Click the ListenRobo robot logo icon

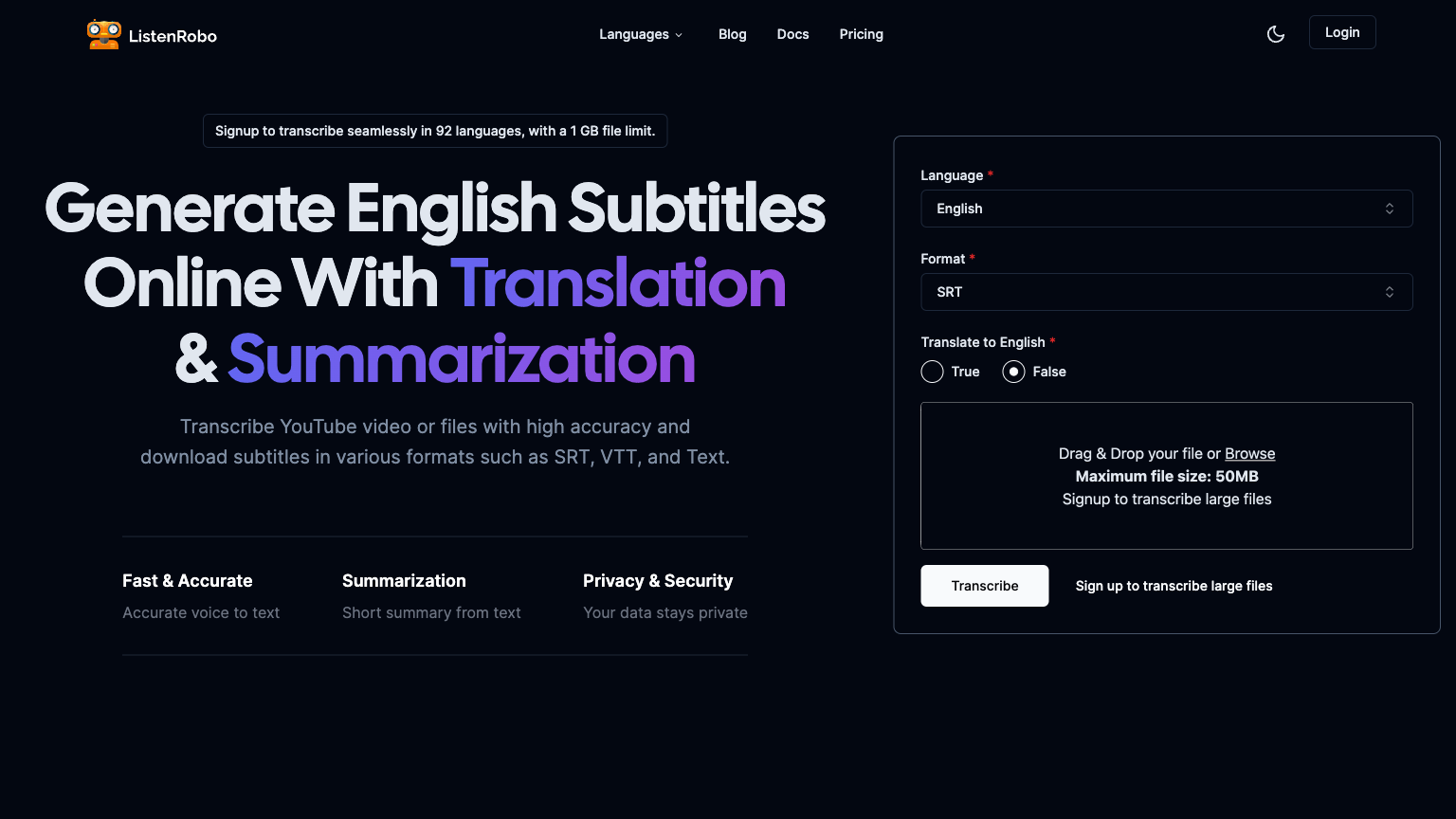(x=103, y=35)
